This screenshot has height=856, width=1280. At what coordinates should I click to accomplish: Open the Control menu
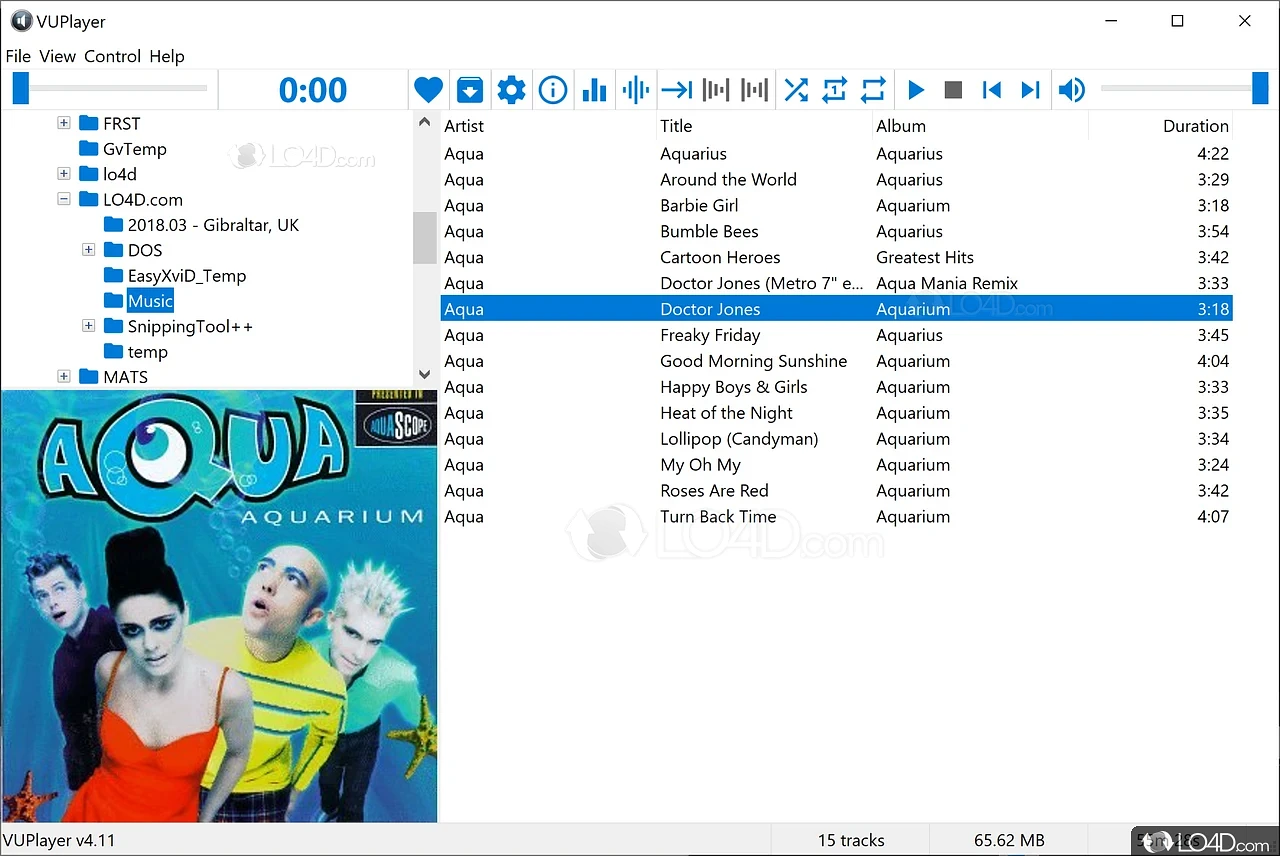pos(112,57)
